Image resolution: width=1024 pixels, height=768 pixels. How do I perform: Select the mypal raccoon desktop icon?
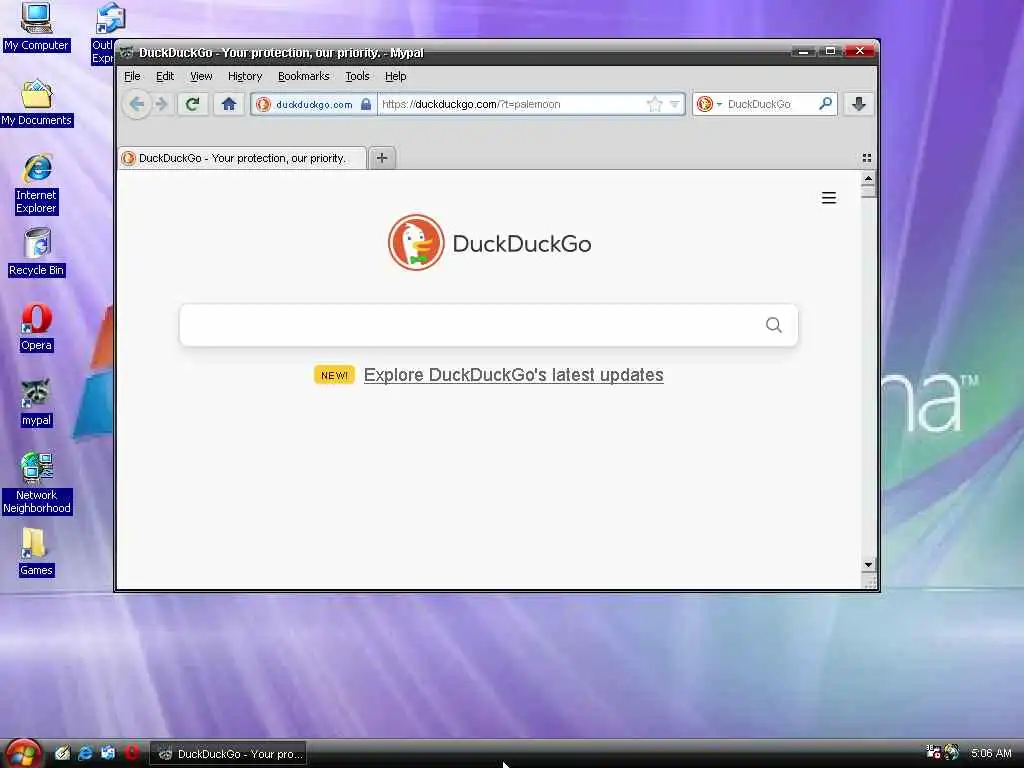click(x=36, y=403)
